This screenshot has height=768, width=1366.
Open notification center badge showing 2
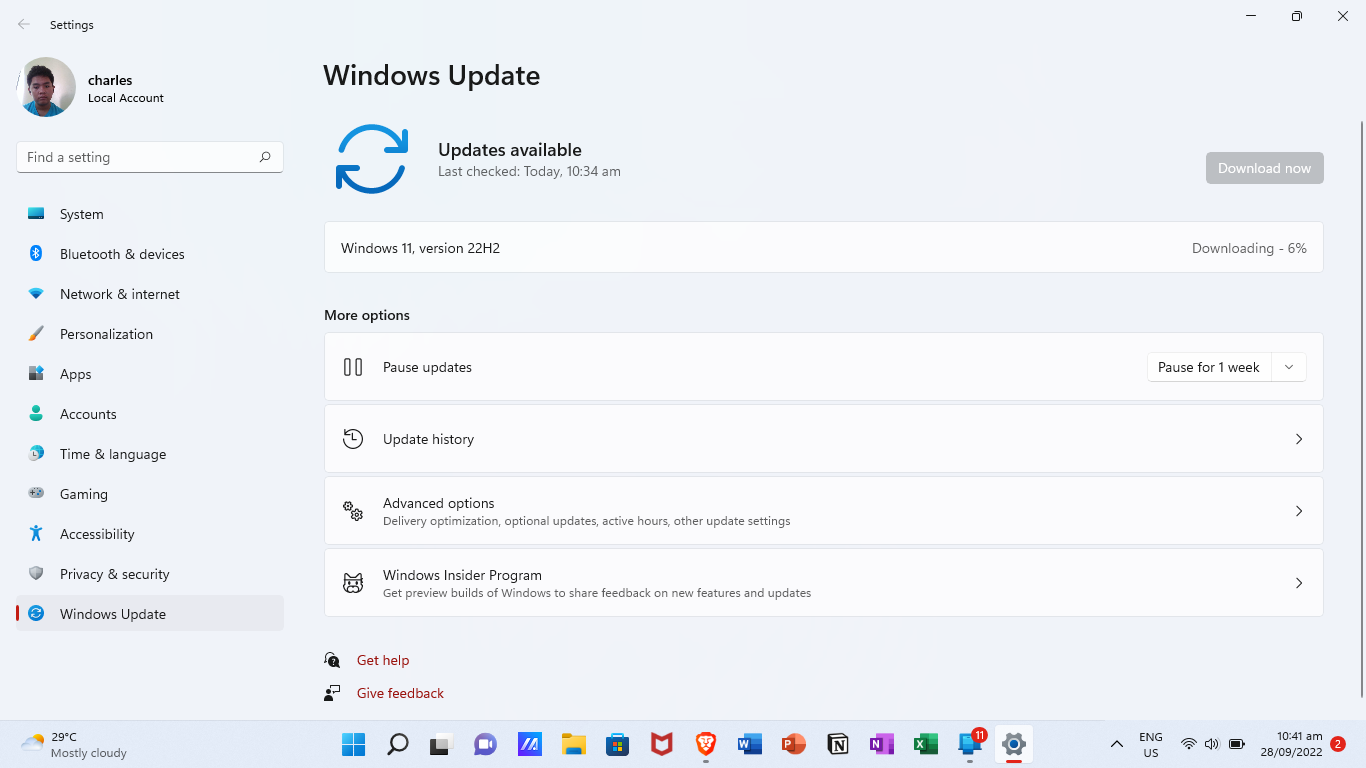(1338, 744)
